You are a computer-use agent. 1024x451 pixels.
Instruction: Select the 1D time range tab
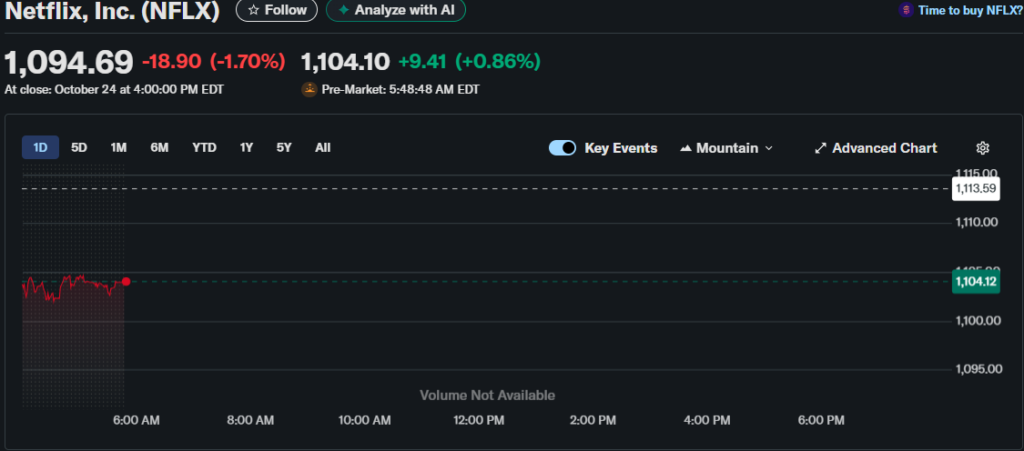pyautogui.click(x=40, y=148)
